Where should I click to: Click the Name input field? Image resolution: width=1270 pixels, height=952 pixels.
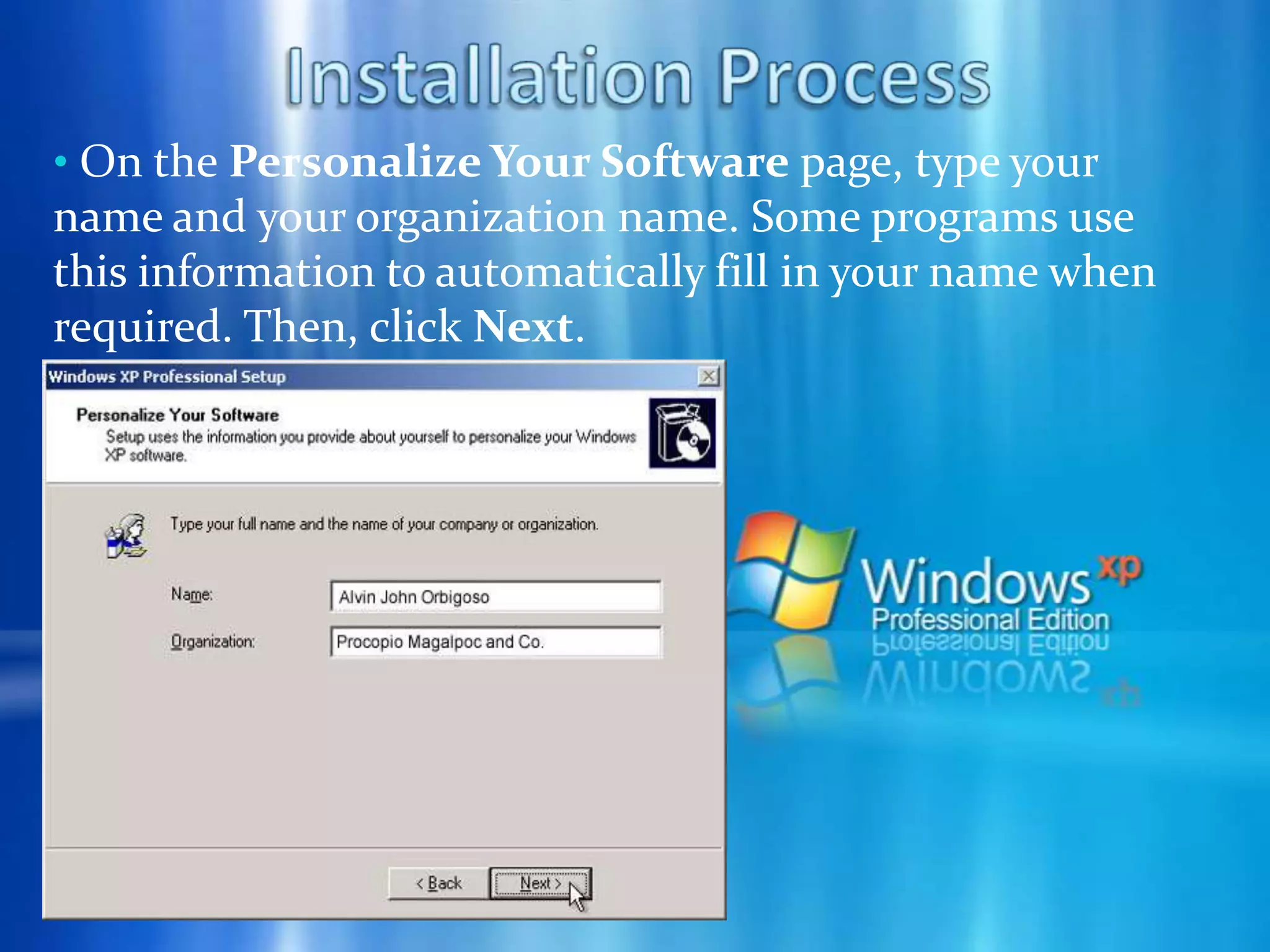[x=496, y=596]
